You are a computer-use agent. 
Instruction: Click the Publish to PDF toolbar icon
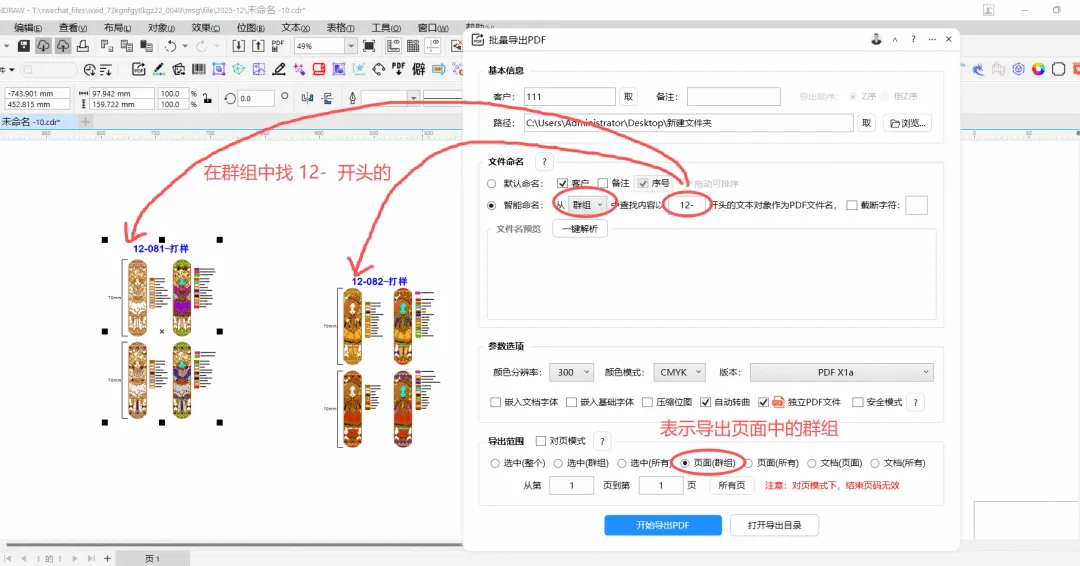point(278,46)
